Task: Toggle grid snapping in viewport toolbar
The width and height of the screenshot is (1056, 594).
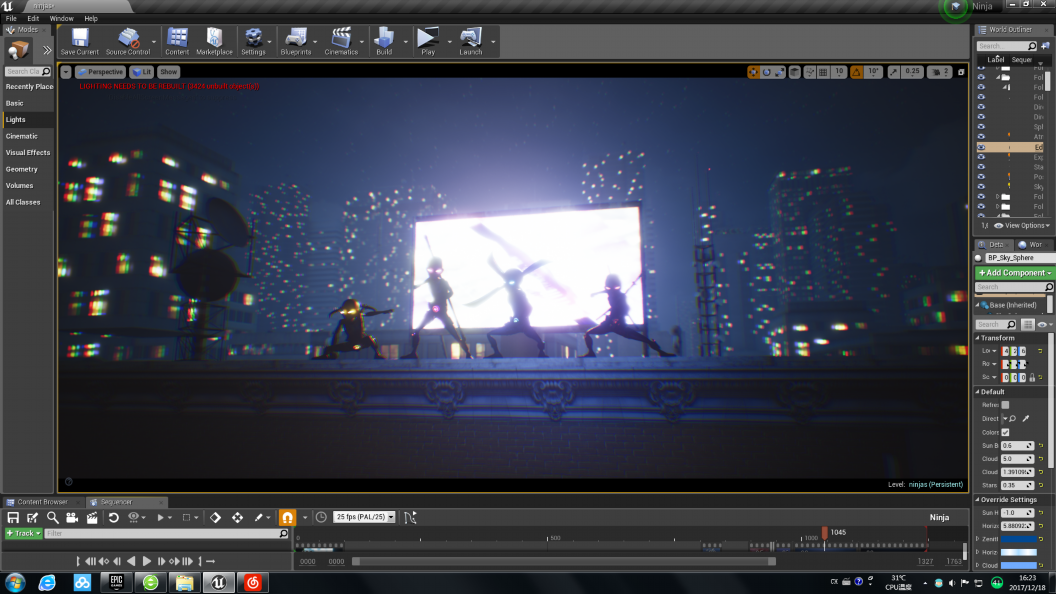Action: tap(823, 72)
